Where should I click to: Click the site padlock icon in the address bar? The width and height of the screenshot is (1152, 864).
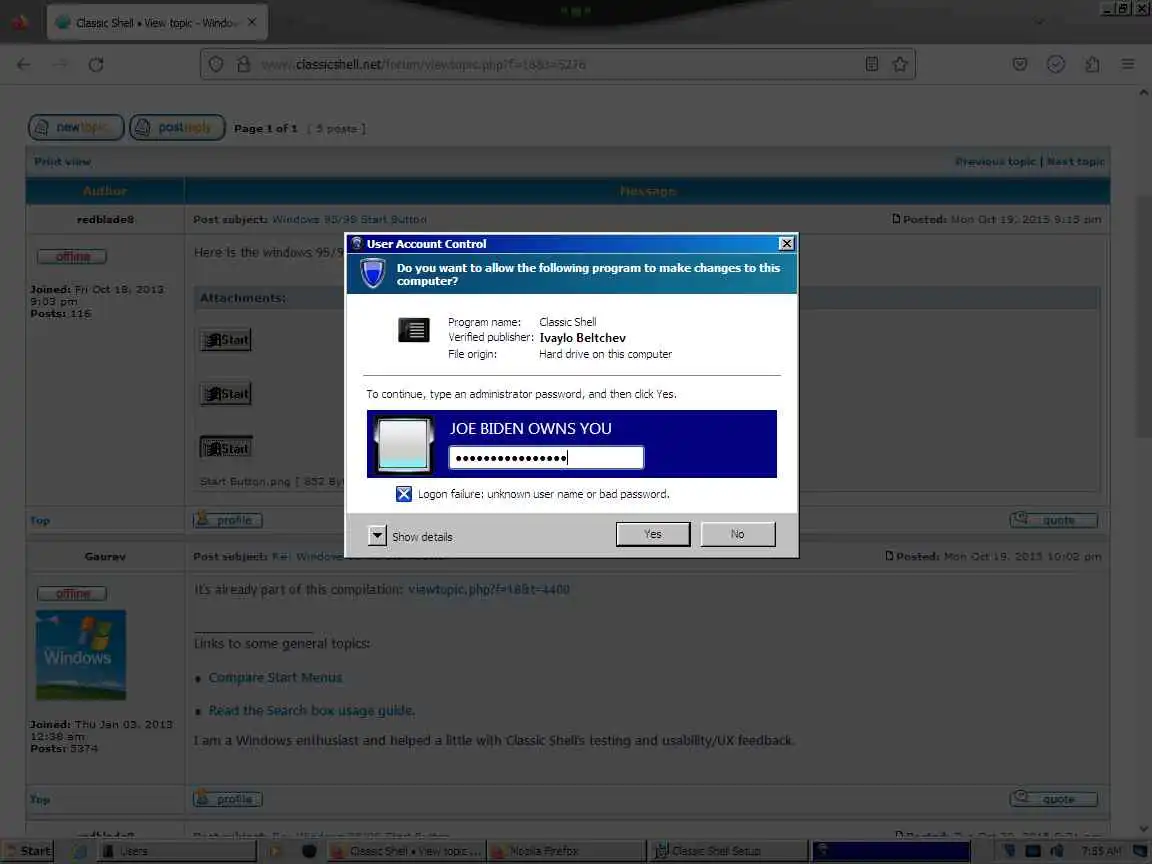(243, 65)
